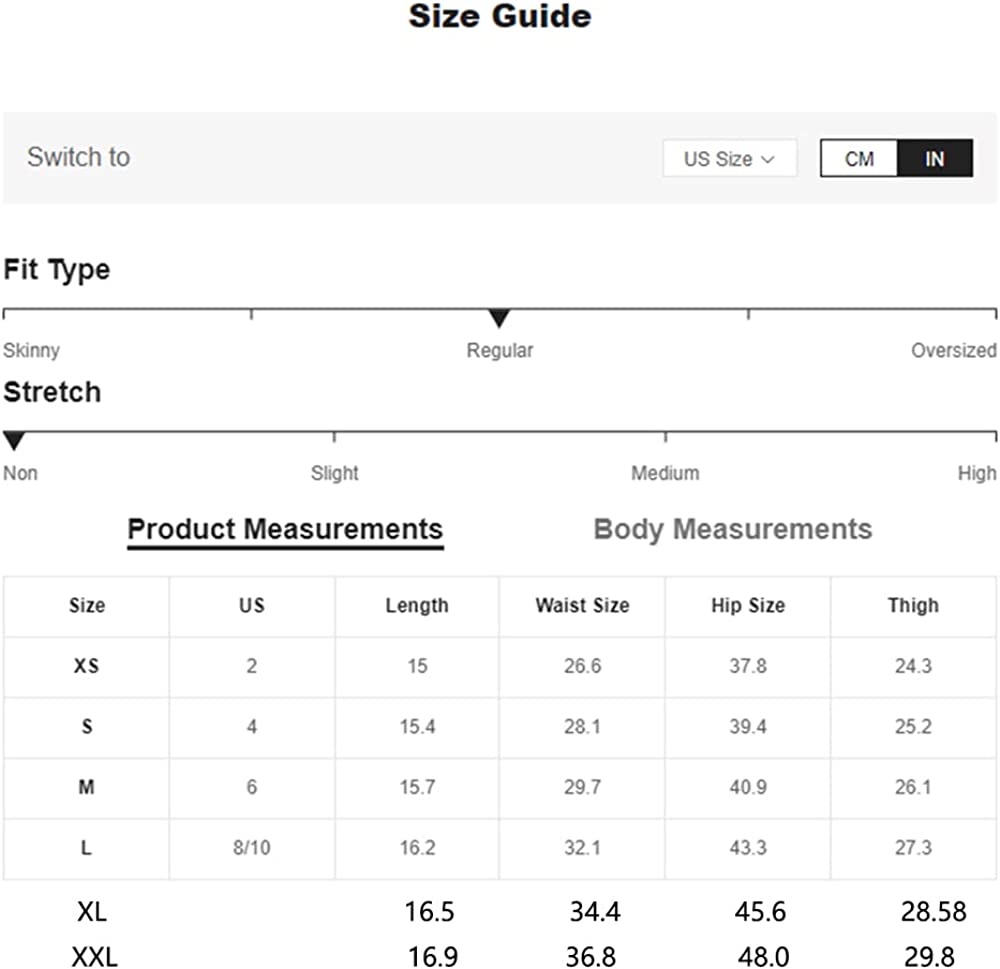Click the Regular fit label
This screenshot has width=1000, height=969.
(x=499, y=351)
